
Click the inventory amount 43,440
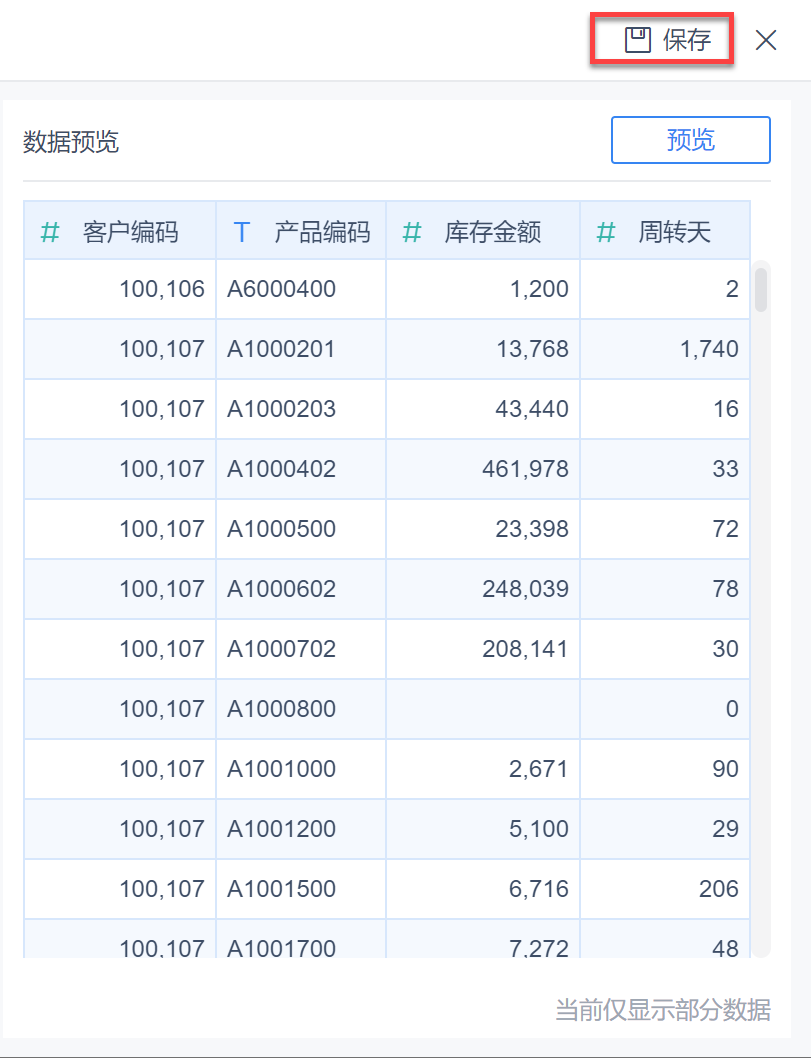(x=483, y=409)
